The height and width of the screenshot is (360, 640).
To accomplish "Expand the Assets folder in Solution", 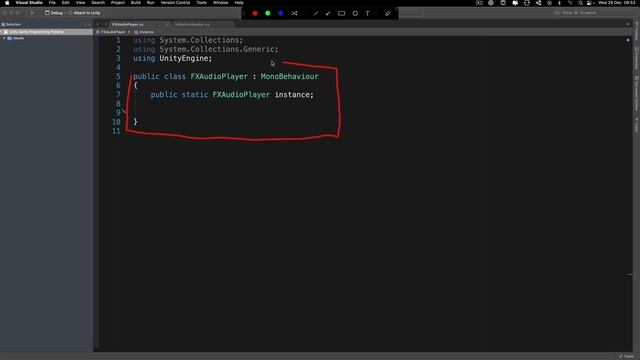I will tap(4, 38).
